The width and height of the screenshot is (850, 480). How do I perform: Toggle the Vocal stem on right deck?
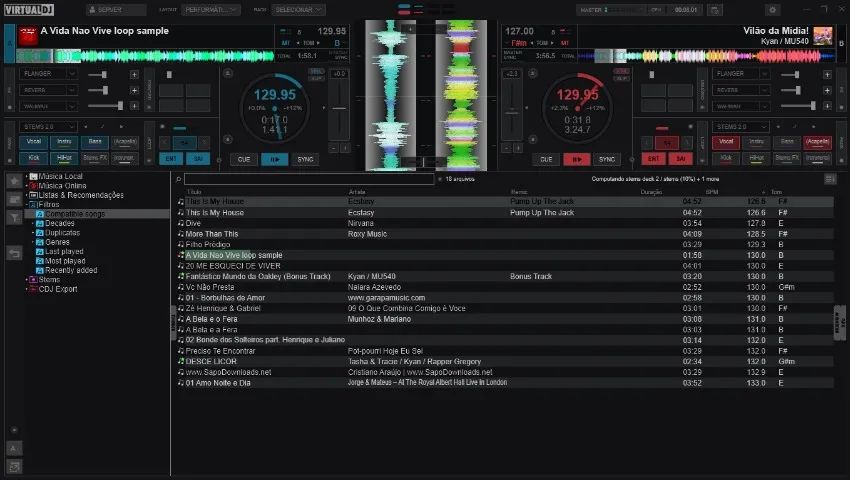pyautogui.click(x=726, y=142)
